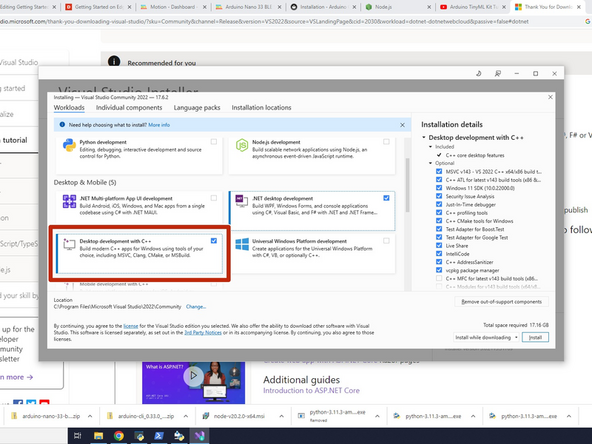Click the What is ASP.NET video thumbnail

click(193, 383)
